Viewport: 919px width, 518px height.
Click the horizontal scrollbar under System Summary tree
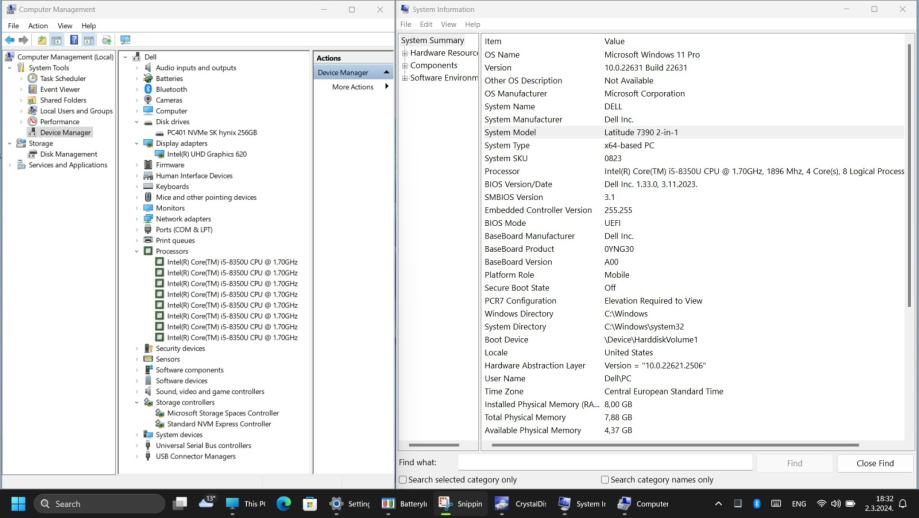[434, 445]
